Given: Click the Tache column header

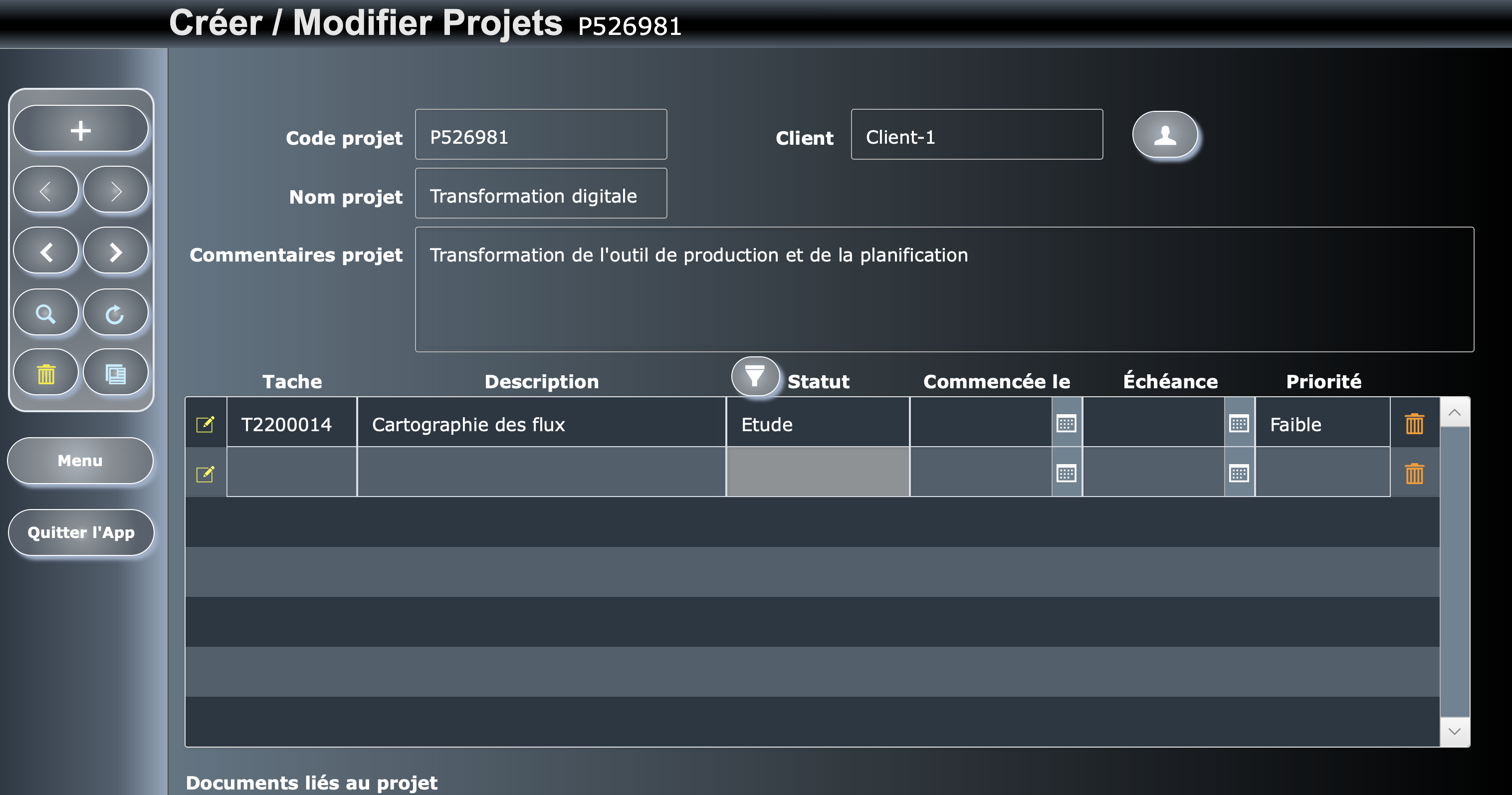Looking at the screenshot, I should (x=292, y=382).
